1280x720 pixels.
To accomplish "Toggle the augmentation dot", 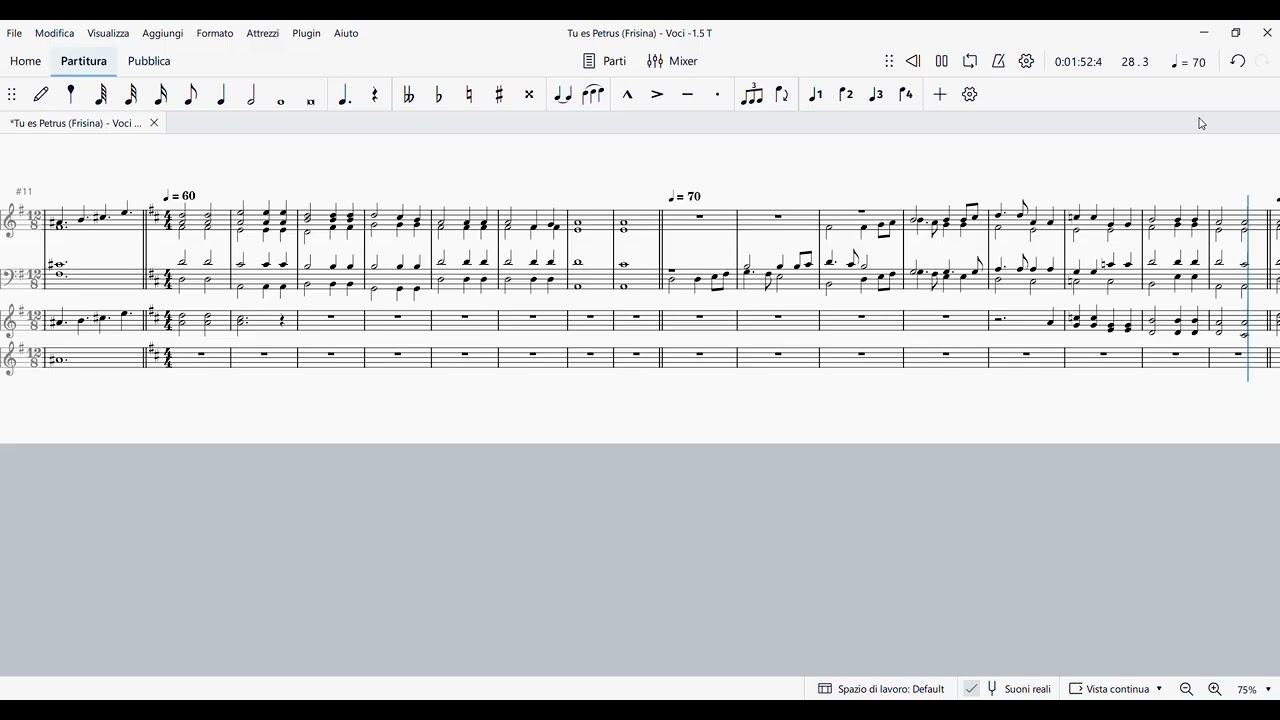I will tap(344, 94).
